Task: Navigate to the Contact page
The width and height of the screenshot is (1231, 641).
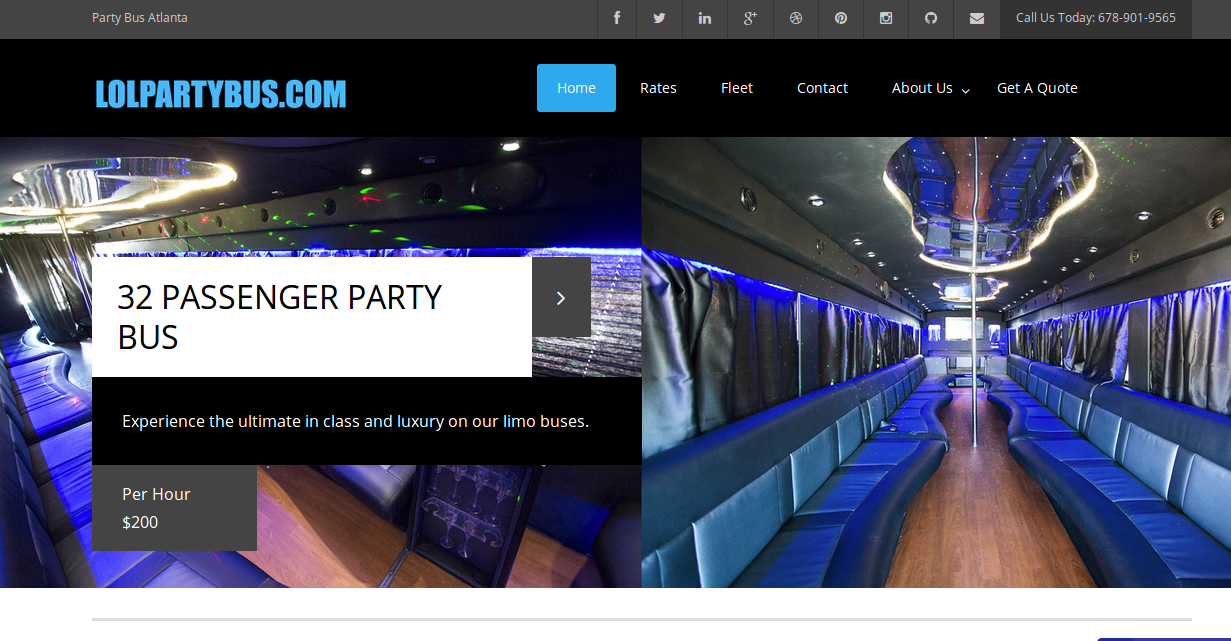Action: point(822,88)
